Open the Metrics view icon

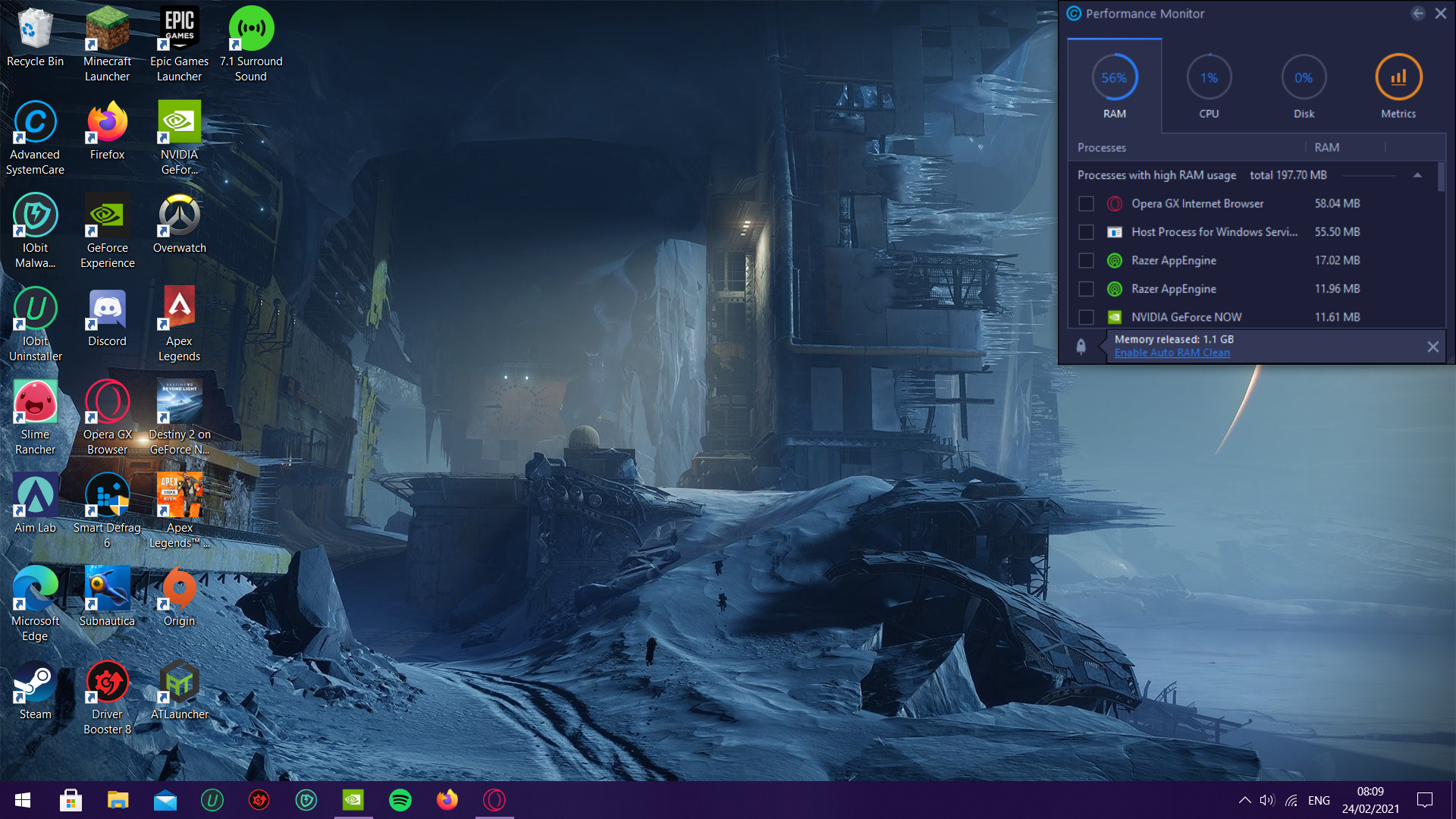1398,77
